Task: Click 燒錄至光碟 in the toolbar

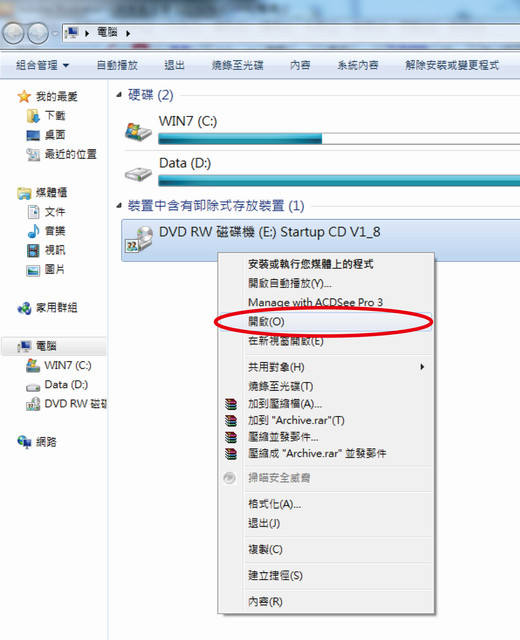Action: (x=238, y=65)
